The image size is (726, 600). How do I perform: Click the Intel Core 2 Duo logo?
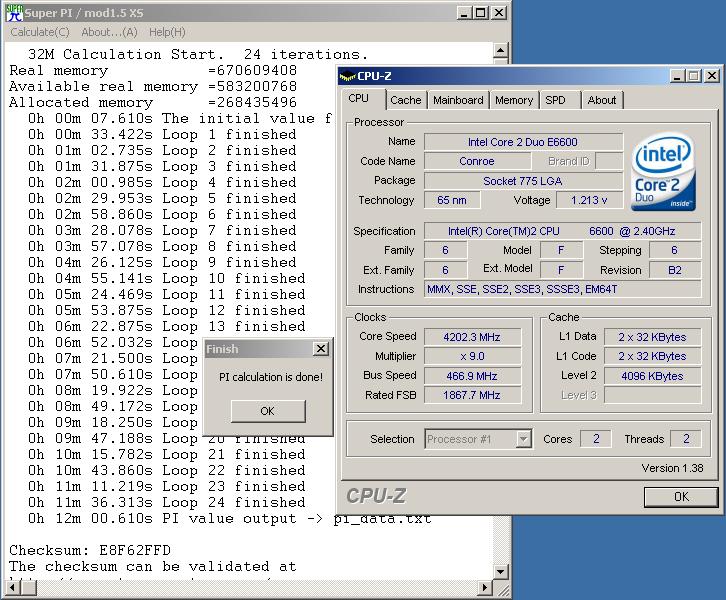[663, 172]
